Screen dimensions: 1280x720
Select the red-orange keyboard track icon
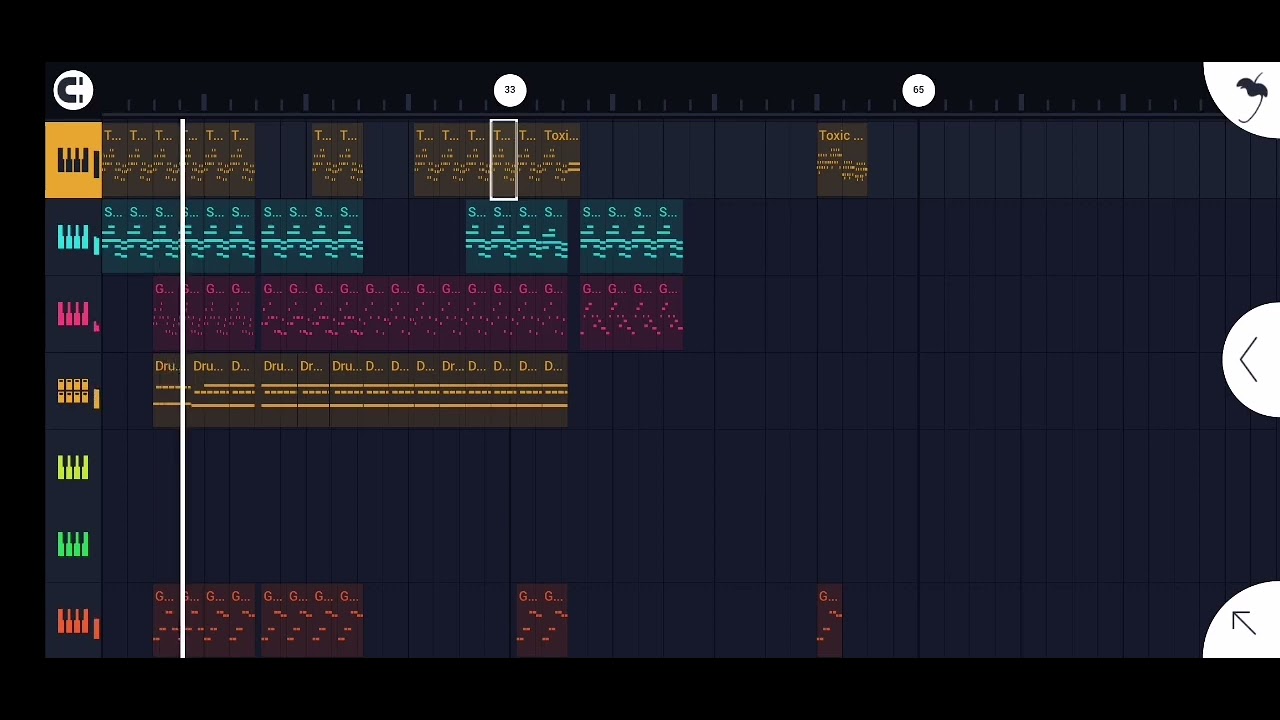pyautogui.click(x=73, y=622)
